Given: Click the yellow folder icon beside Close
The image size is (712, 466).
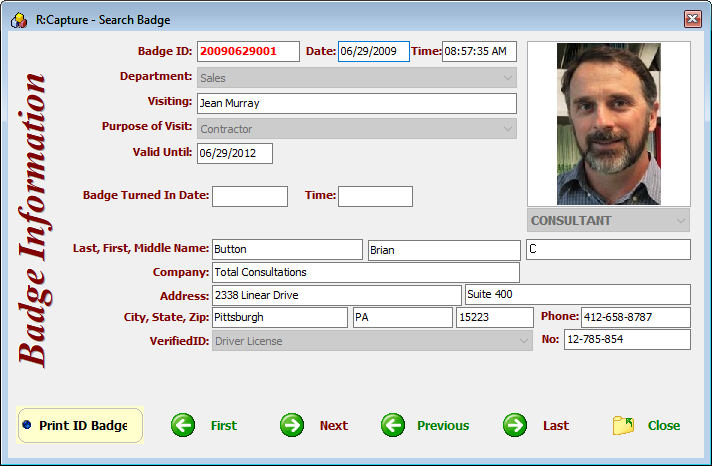Looking at the screenshot, I should pos(623,425).
